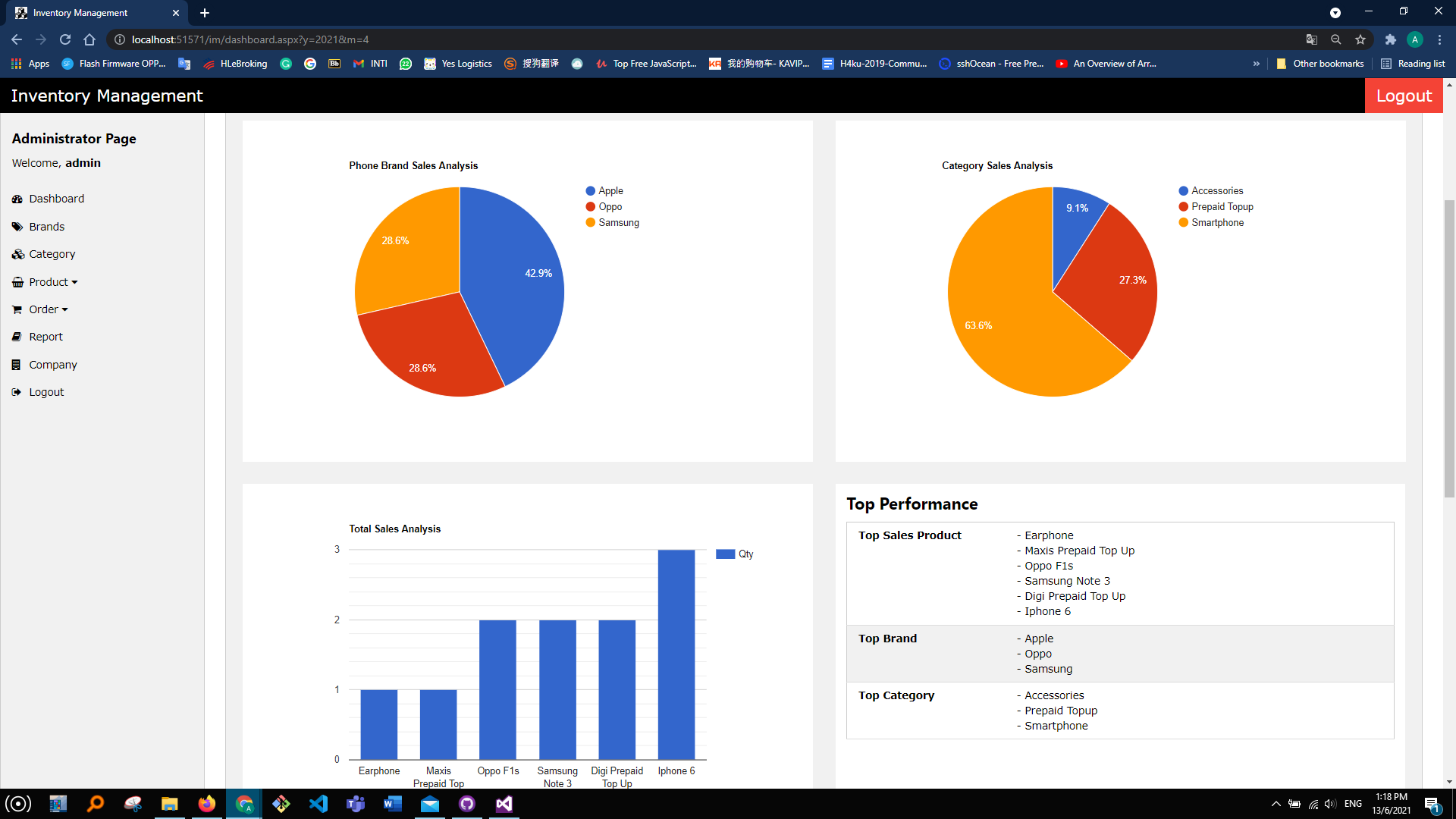
Task: Select Company in the sidebar
Action: pos(52,364)
